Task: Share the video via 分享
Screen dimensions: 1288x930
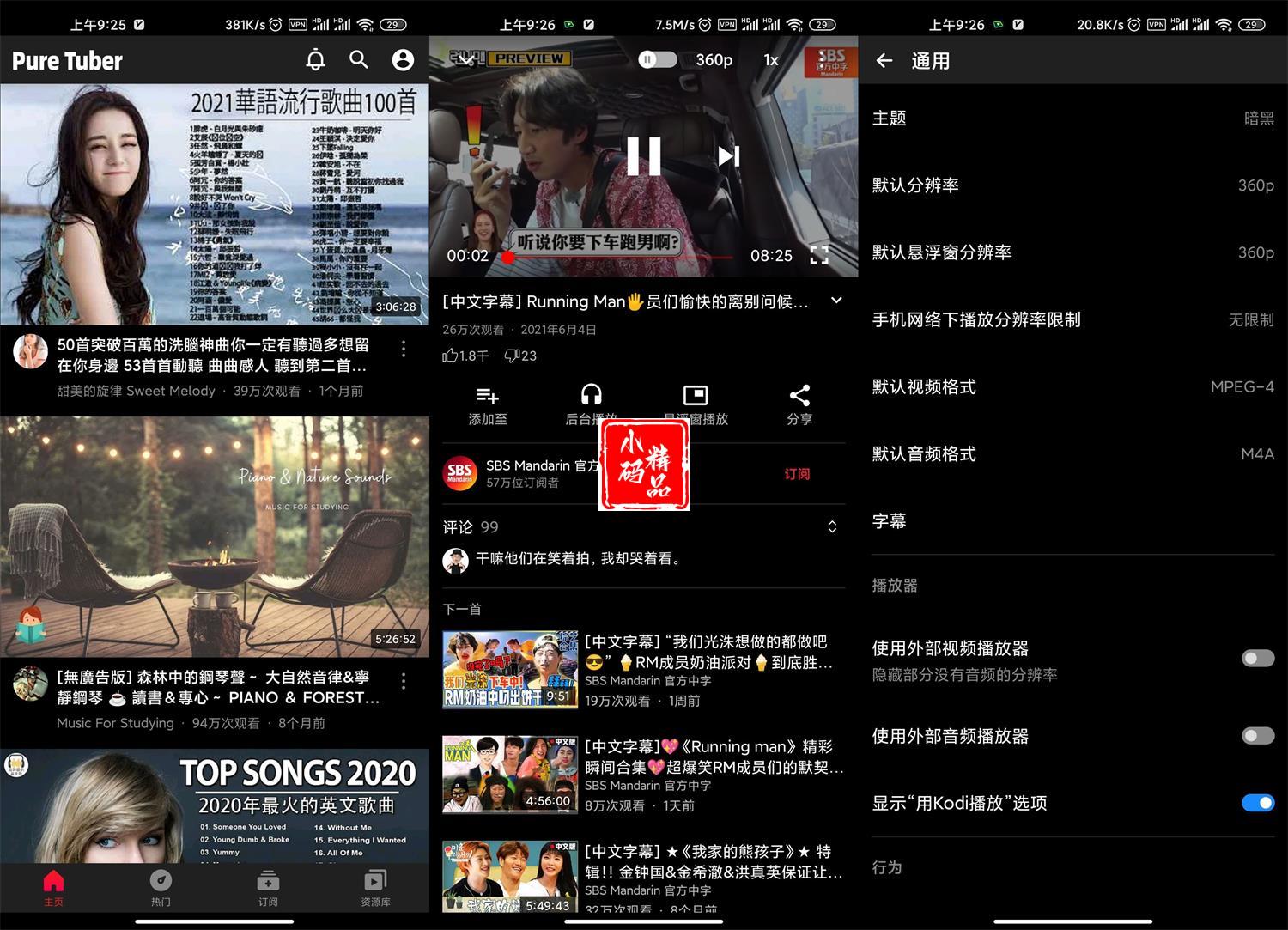Action: pyautogui.click(x=799, y=405)
